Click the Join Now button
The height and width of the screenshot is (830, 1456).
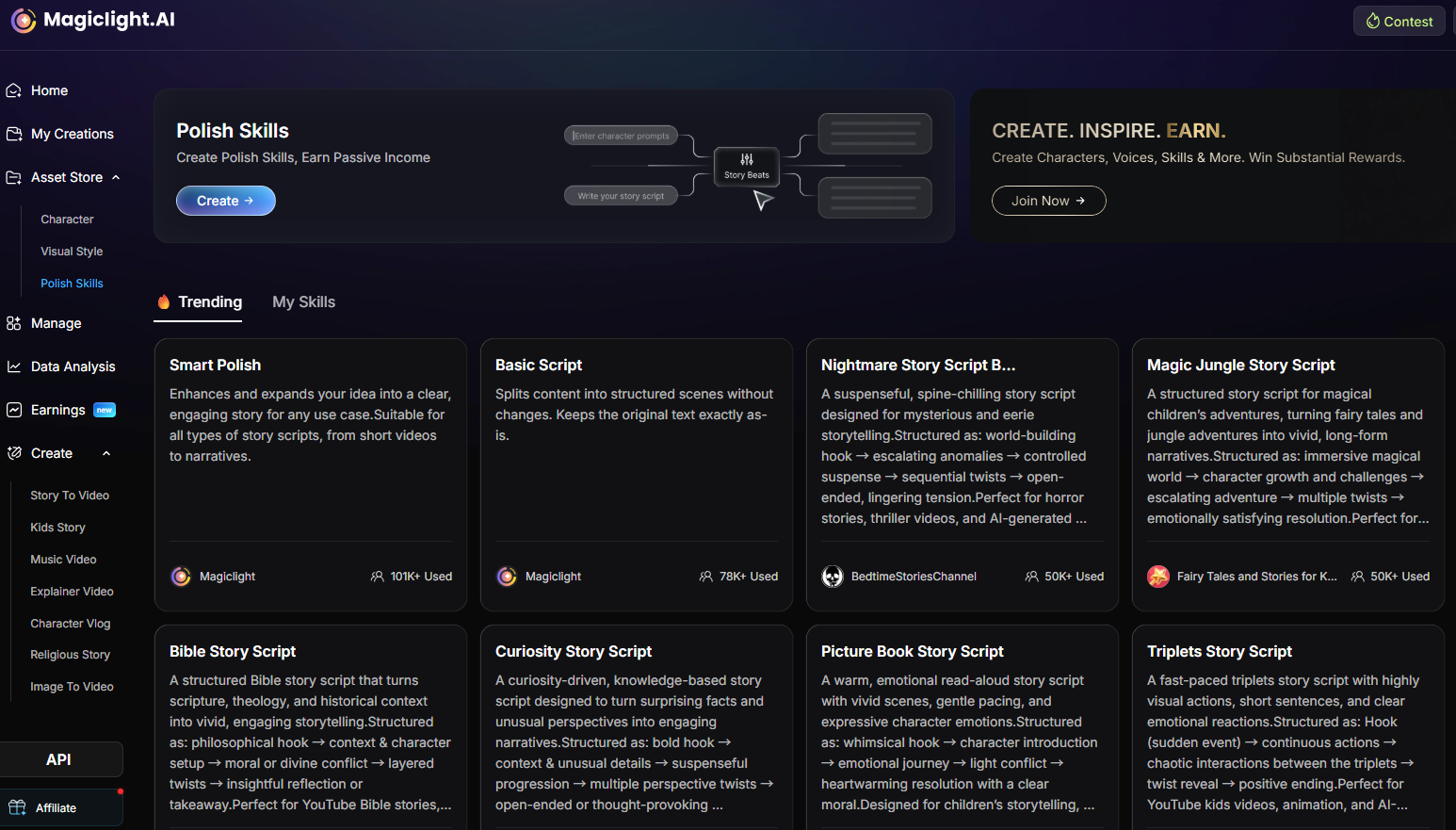(x=1048, y=201)
